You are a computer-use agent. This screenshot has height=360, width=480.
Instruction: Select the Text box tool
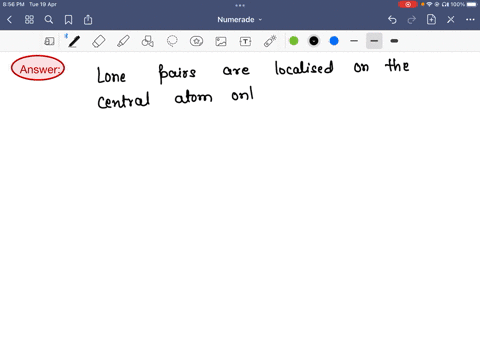pos(245,41)
